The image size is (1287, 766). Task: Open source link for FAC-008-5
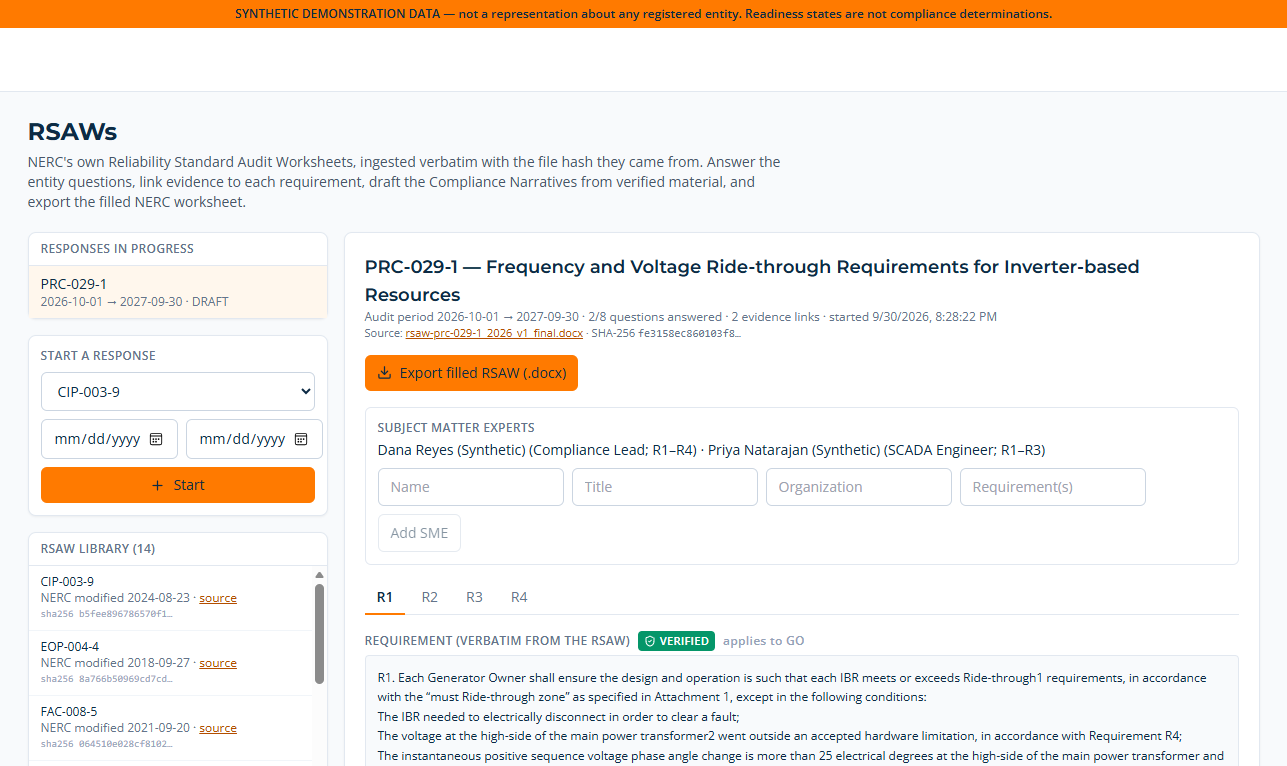pos(218,728)
